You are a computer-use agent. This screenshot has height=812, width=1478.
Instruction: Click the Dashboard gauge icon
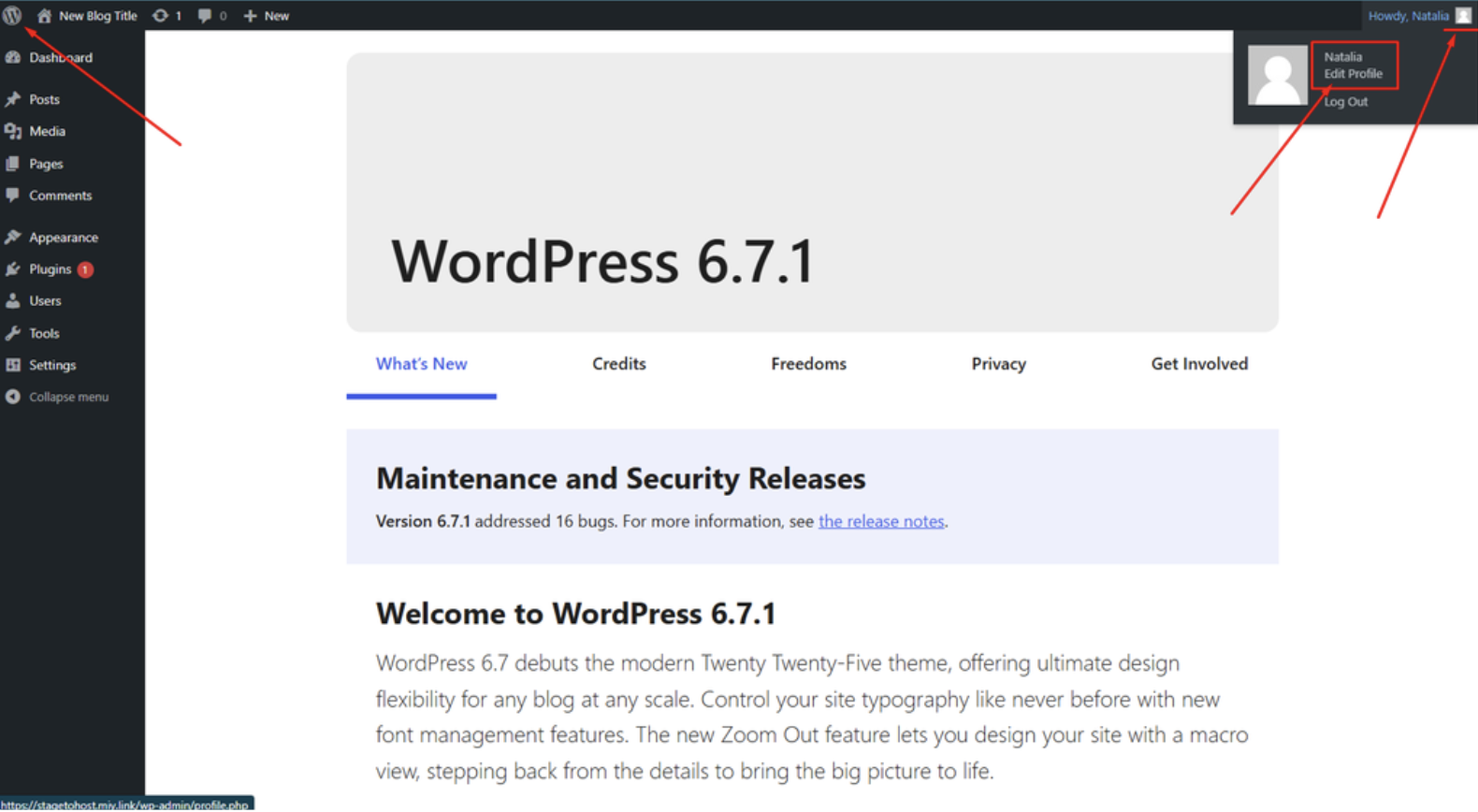[x=13, y=57]
